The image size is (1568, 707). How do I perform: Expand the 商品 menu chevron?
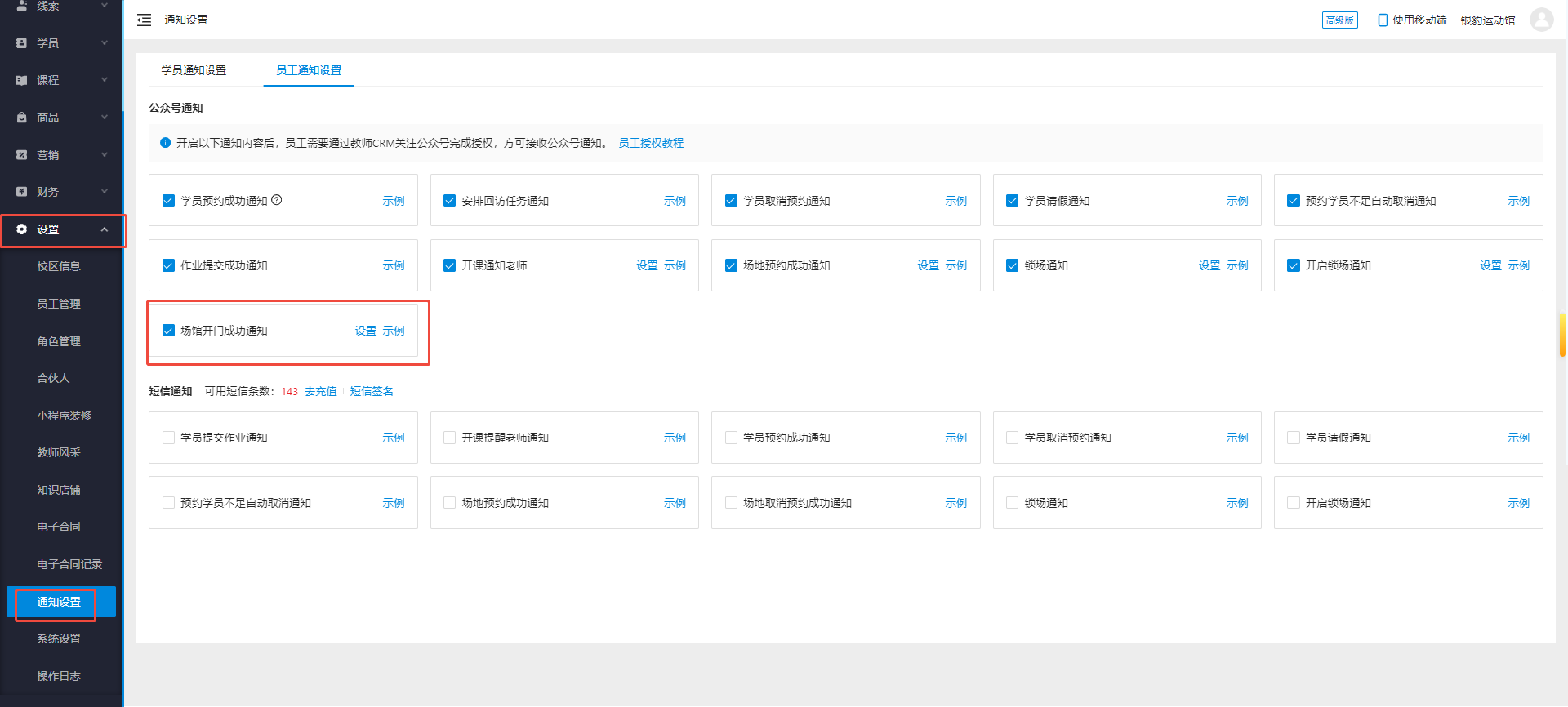click(x=105, y=118)
